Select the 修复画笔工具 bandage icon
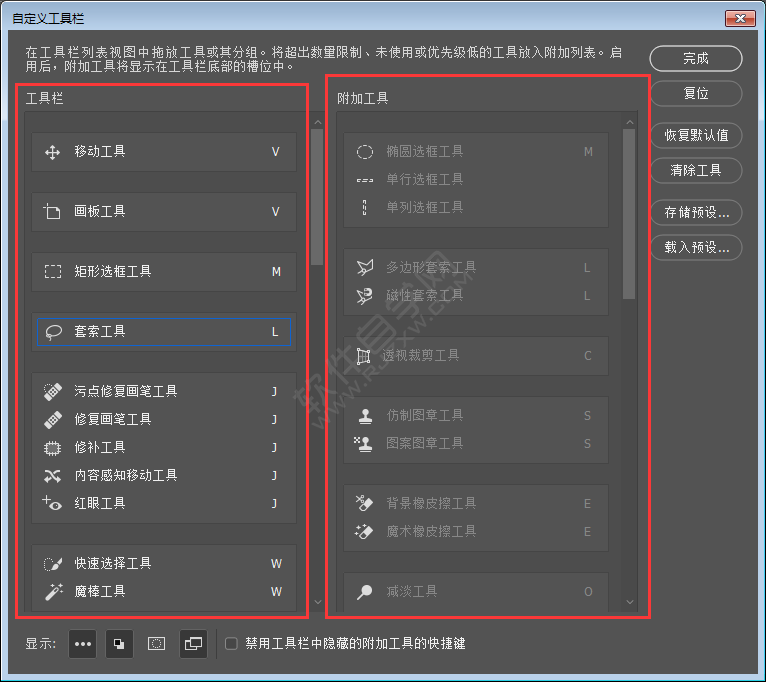This screenshot has height=682, width=766. (53, 420)
